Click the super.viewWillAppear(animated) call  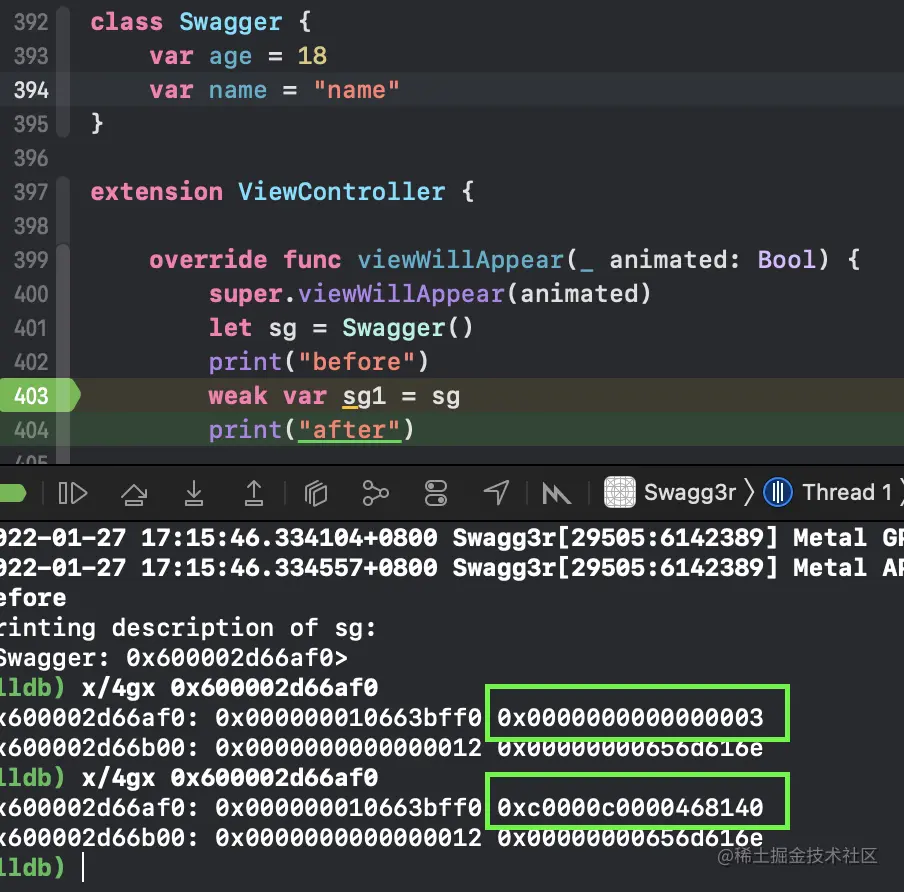coord(430,294)
